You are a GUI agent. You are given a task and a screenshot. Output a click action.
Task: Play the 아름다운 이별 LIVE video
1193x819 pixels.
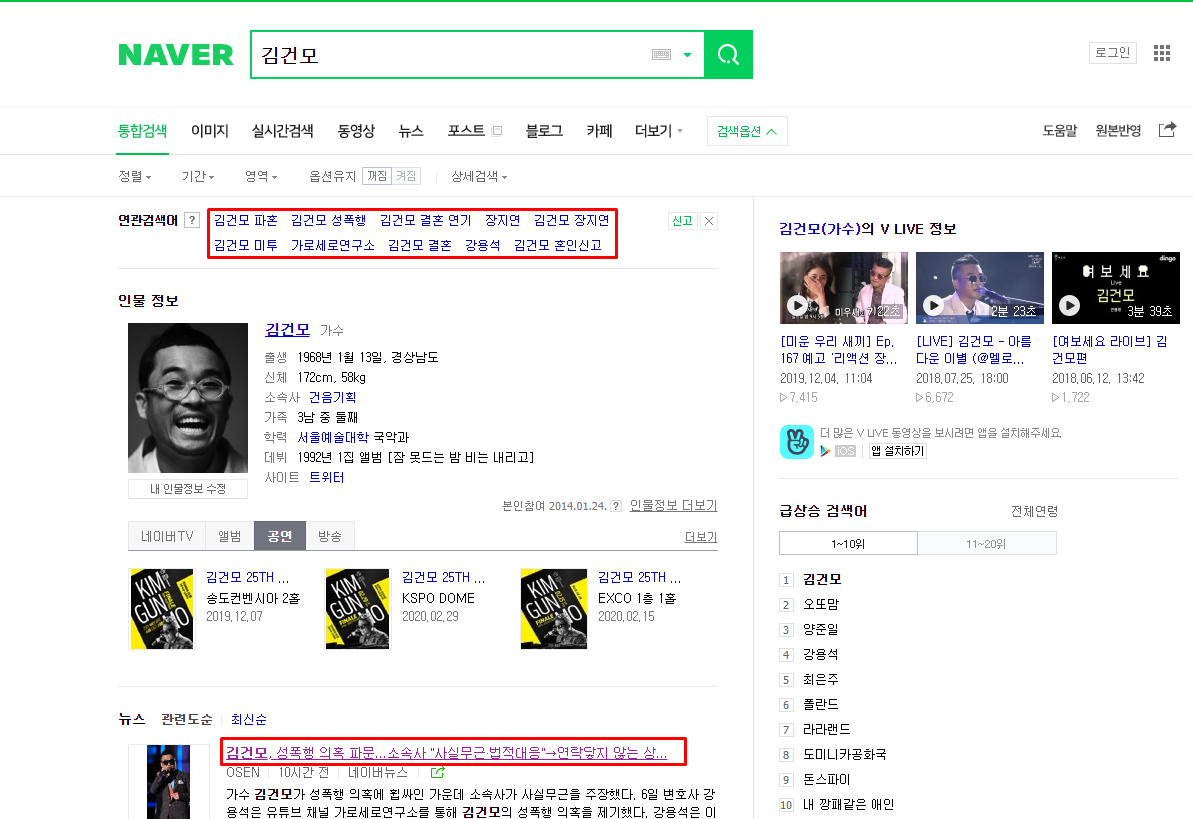tap(980, 288)
